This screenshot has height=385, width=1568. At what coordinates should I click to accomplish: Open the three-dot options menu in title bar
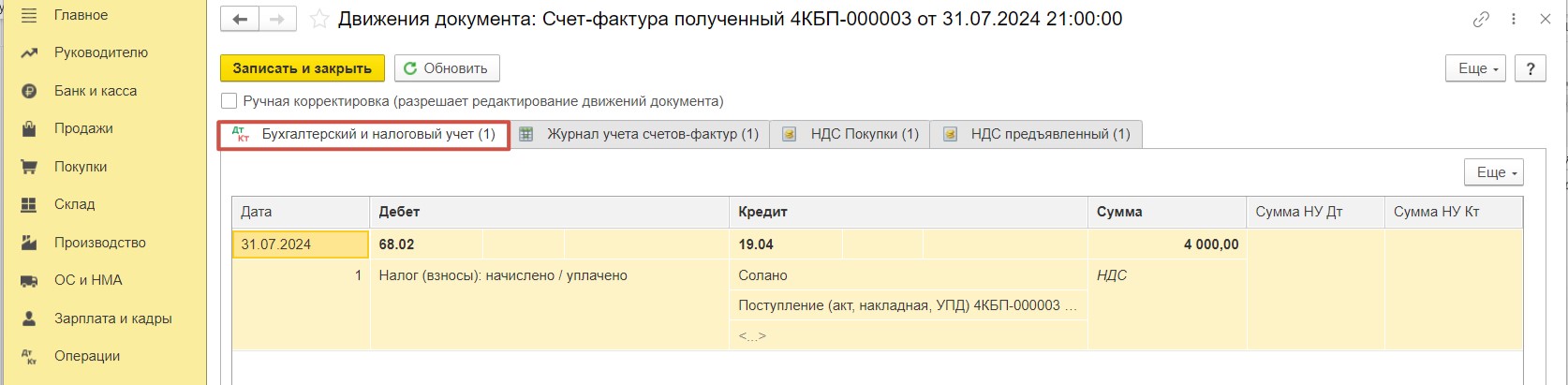pyautogui.click(x=1514, y=19)
